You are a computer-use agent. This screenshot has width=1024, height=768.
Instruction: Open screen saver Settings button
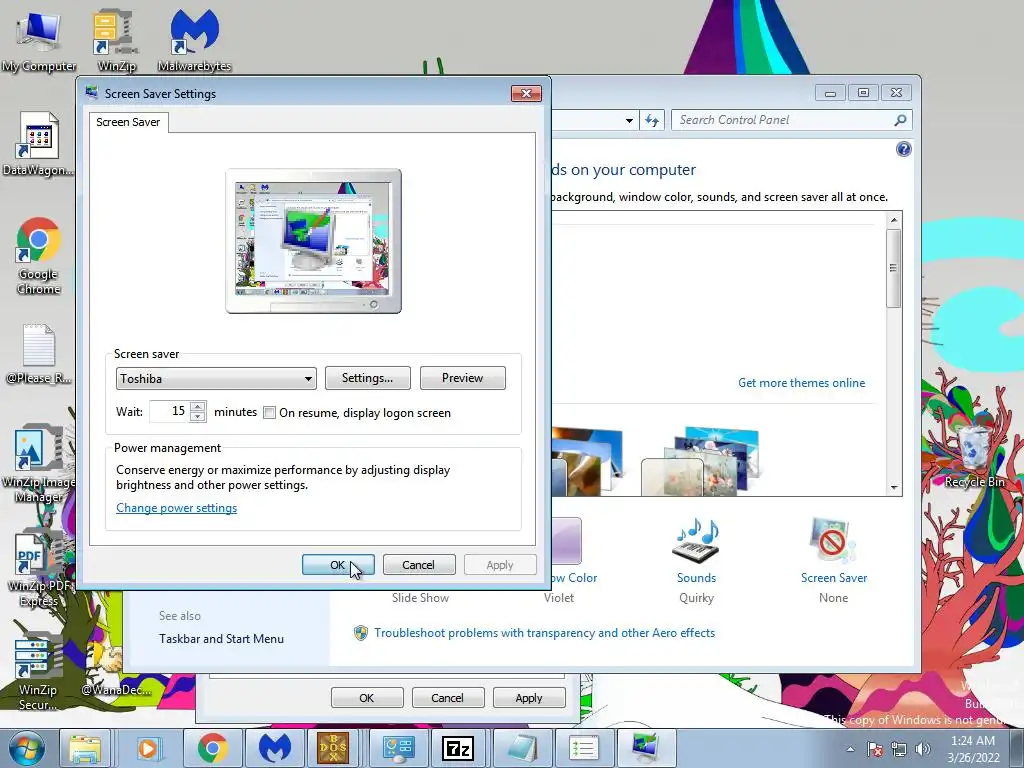pos(368,378)
